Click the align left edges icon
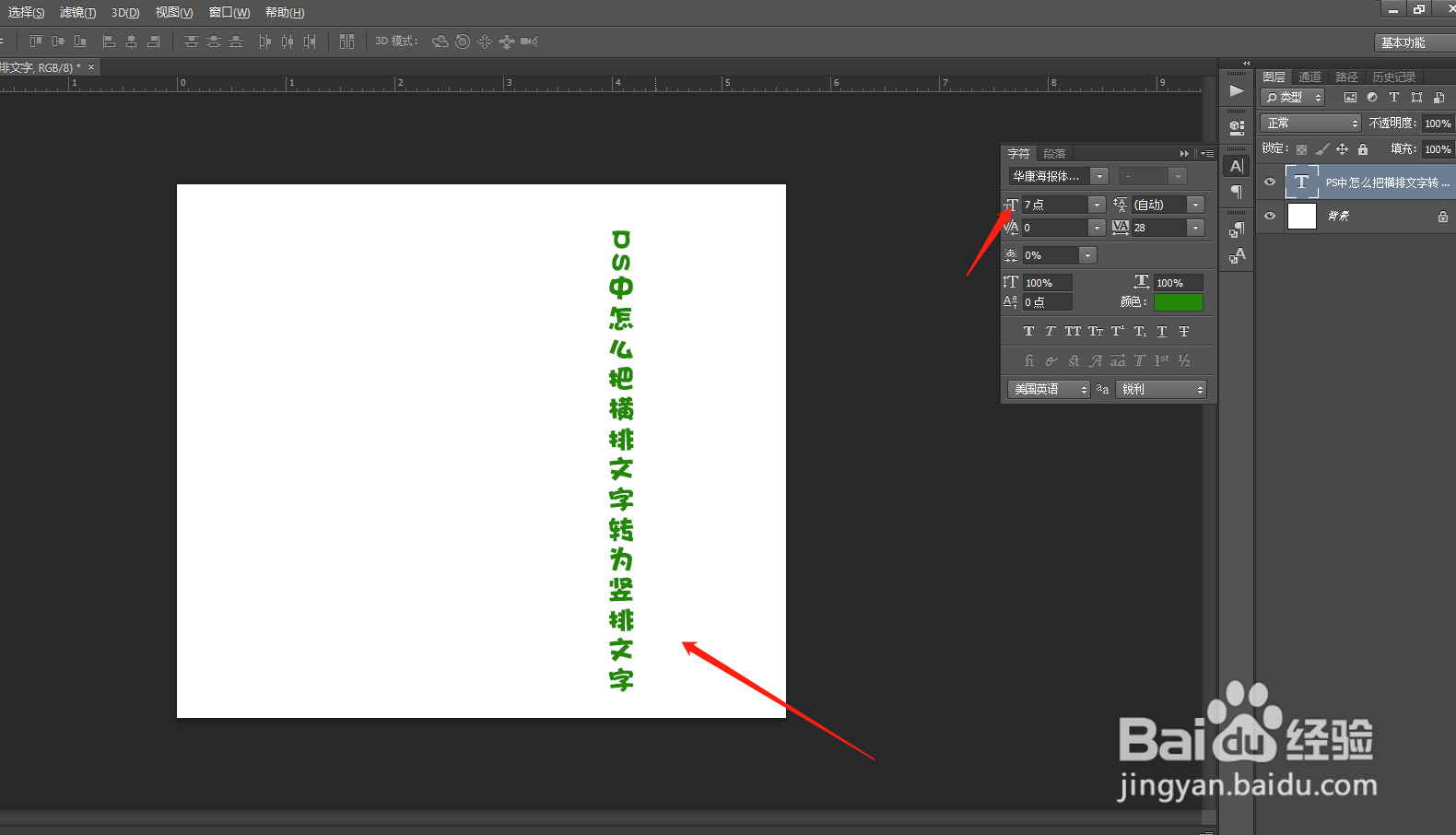 point(109,41)
